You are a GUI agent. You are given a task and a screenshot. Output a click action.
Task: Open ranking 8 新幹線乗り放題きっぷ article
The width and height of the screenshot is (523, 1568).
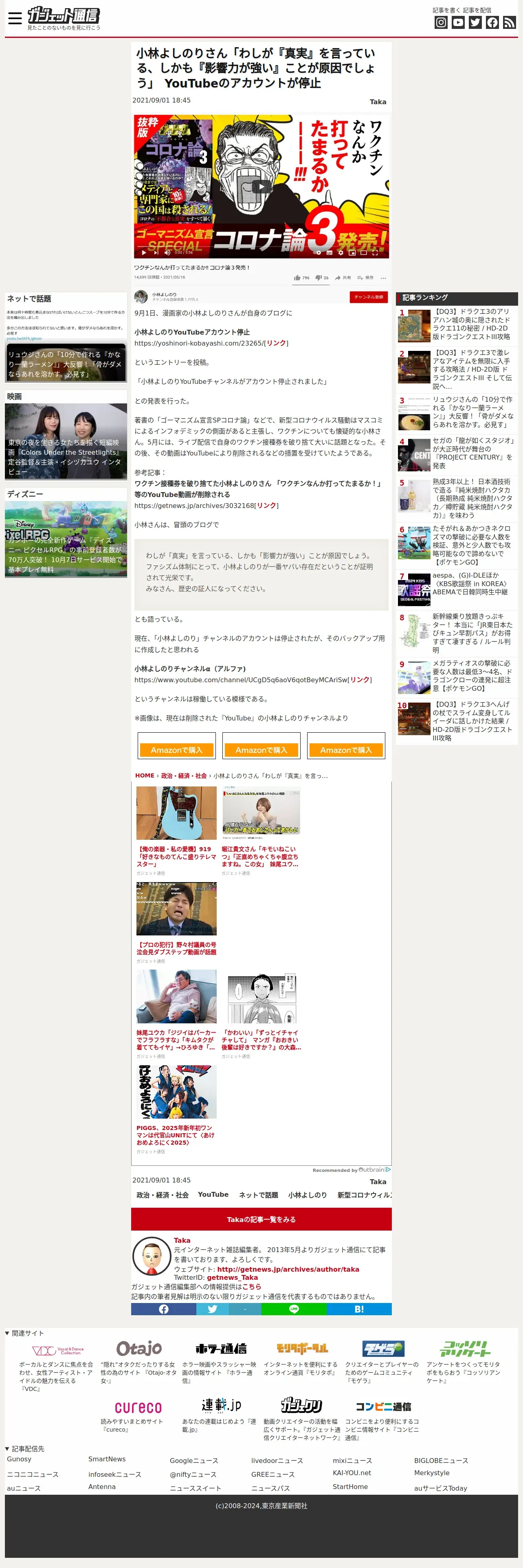(457, 633)
